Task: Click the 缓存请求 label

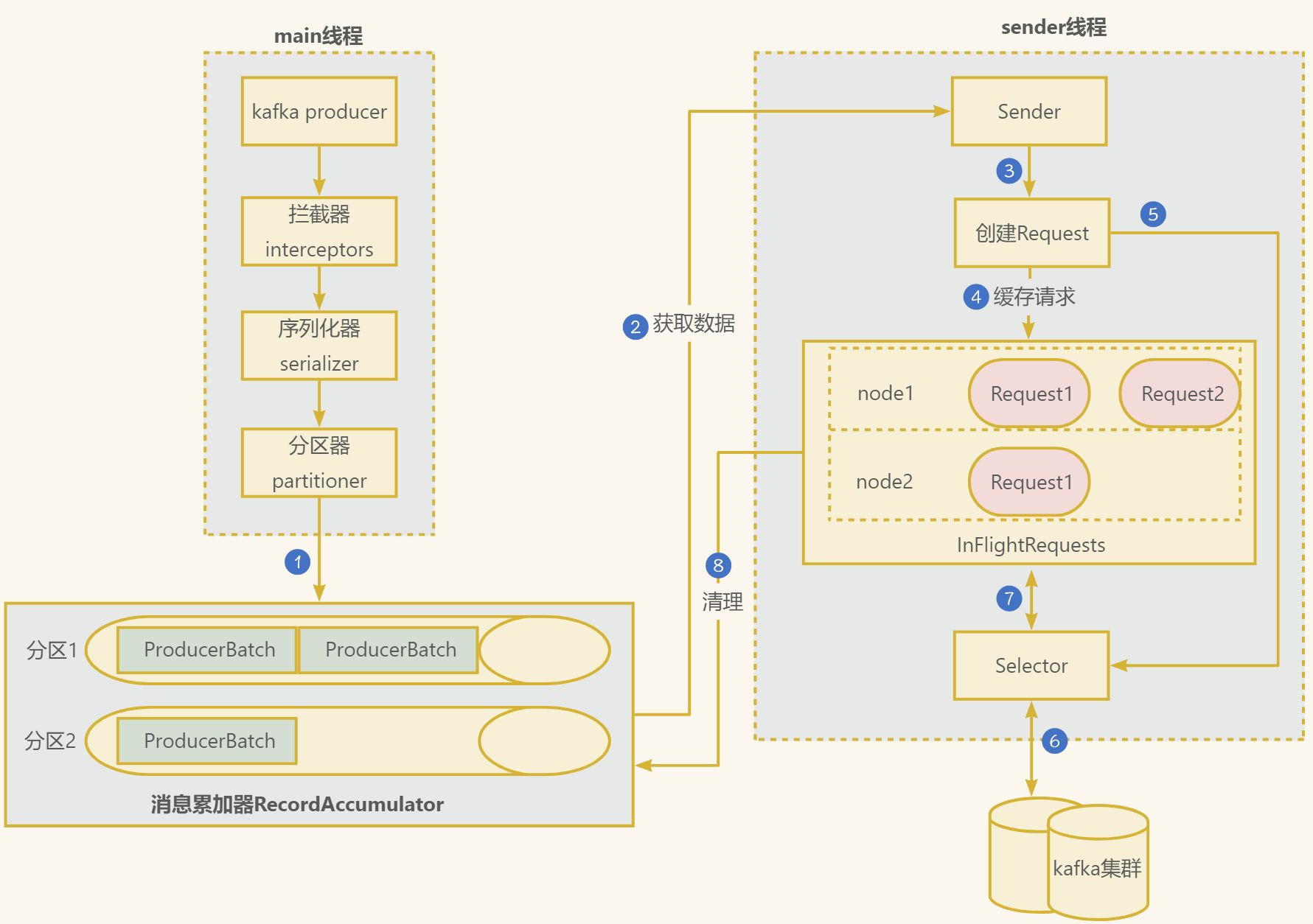Action: (x=1034, y=297)
